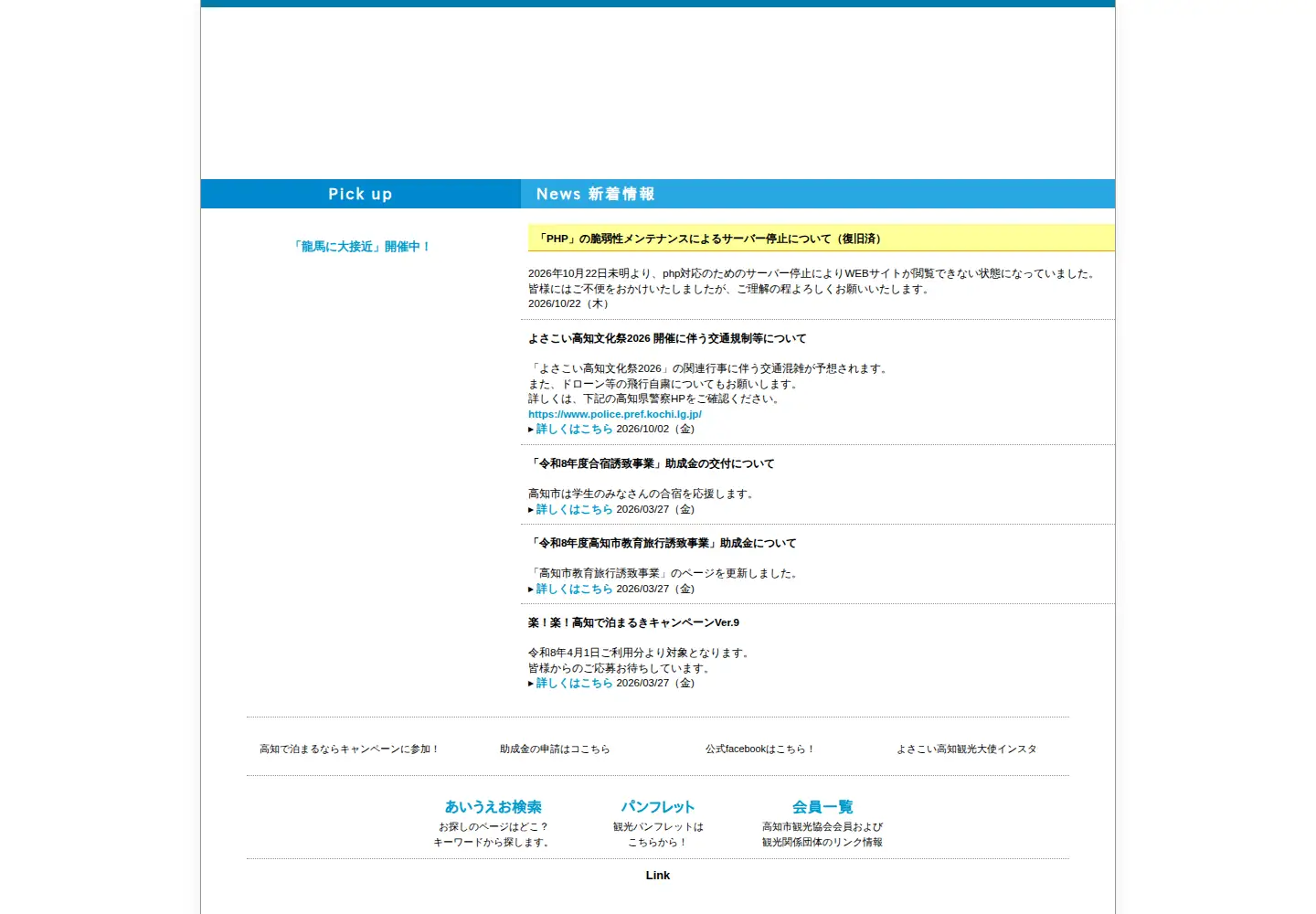Screen dimensions: 1316x914
Task: Click the text 観光関係団体のリンク情報
Action: click(822, 843)
